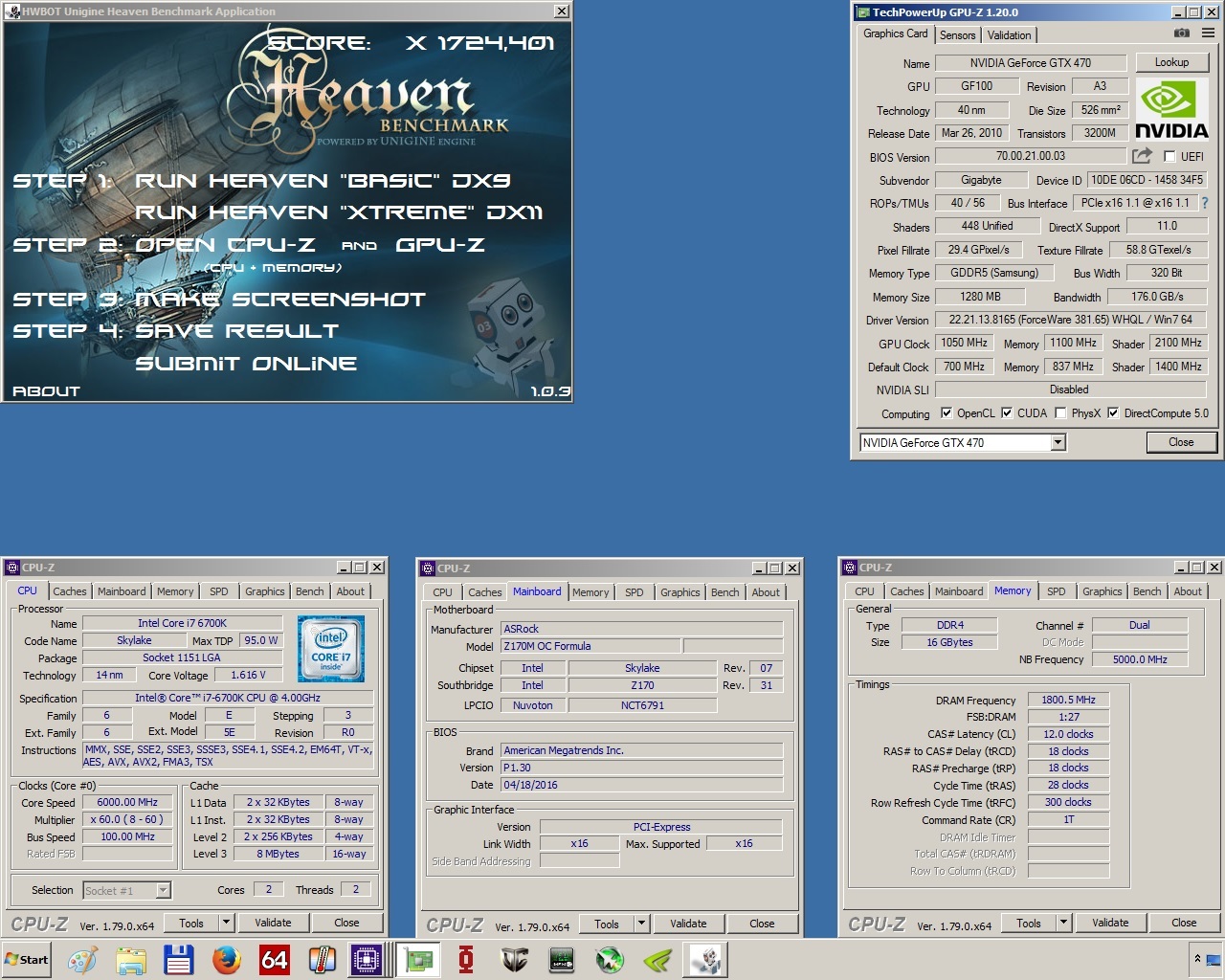Image resolution: width=1225 pixels, height=980 pixels.
Task: Click Save Result in Heaven app
Action: (x=236, y=331)
